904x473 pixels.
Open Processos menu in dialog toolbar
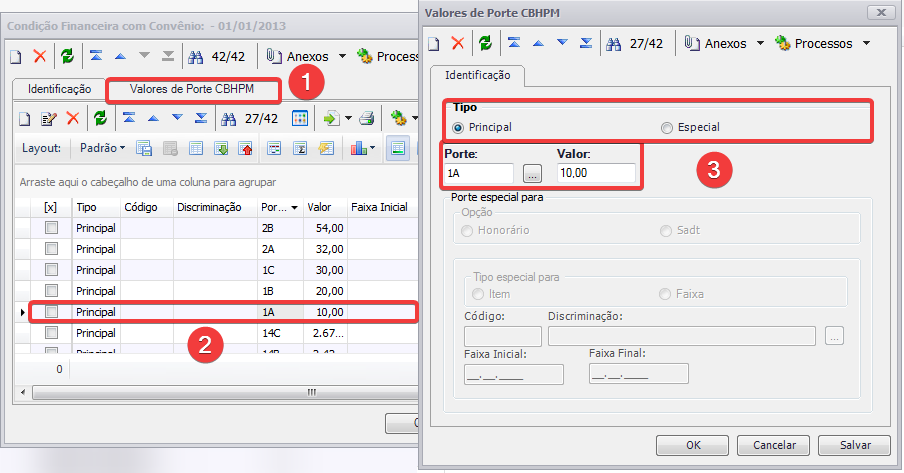tap(814, 43)
